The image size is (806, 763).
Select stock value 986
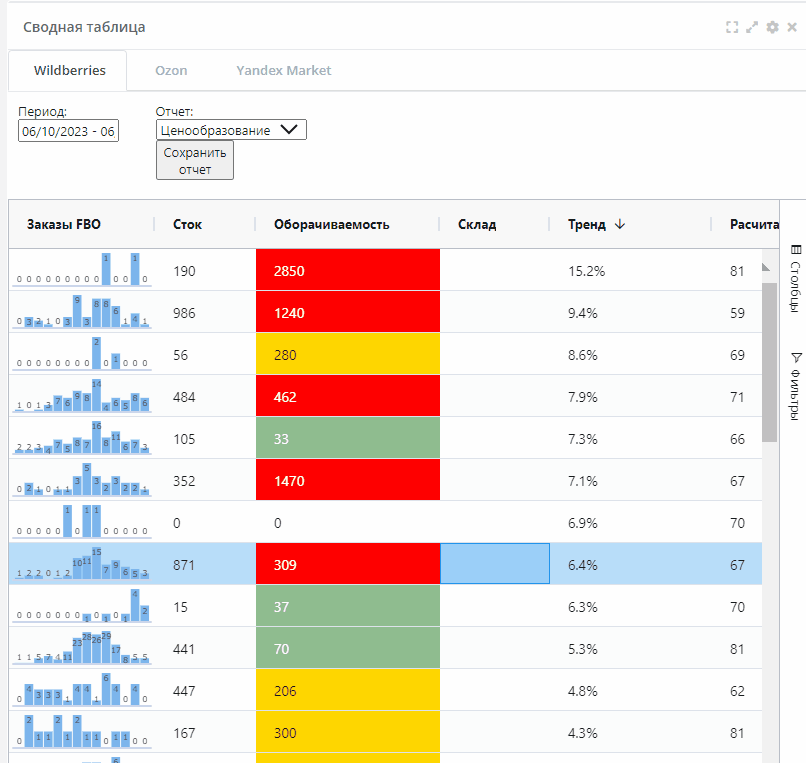pos(184,313)
